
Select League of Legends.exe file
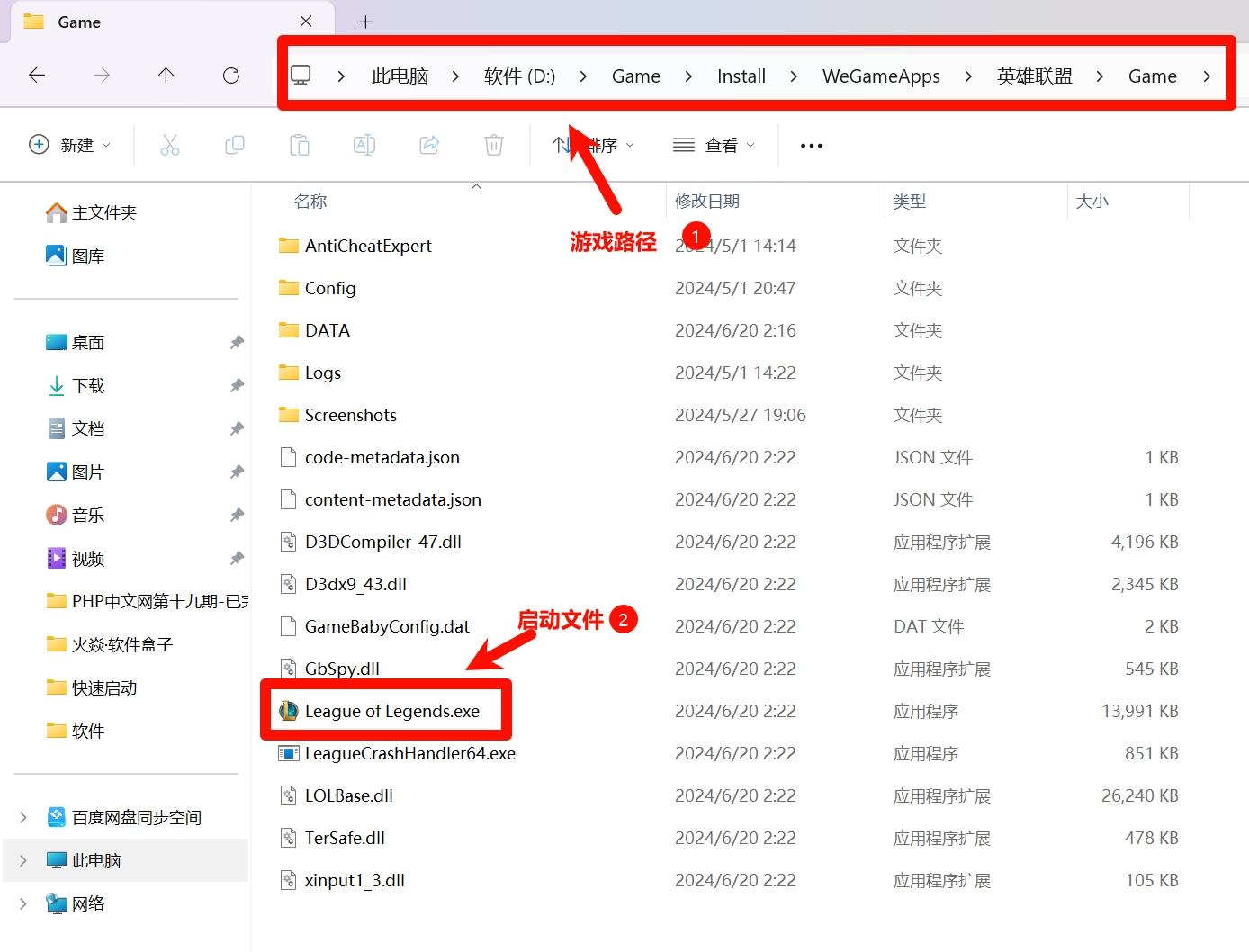[x=391, y=711]
